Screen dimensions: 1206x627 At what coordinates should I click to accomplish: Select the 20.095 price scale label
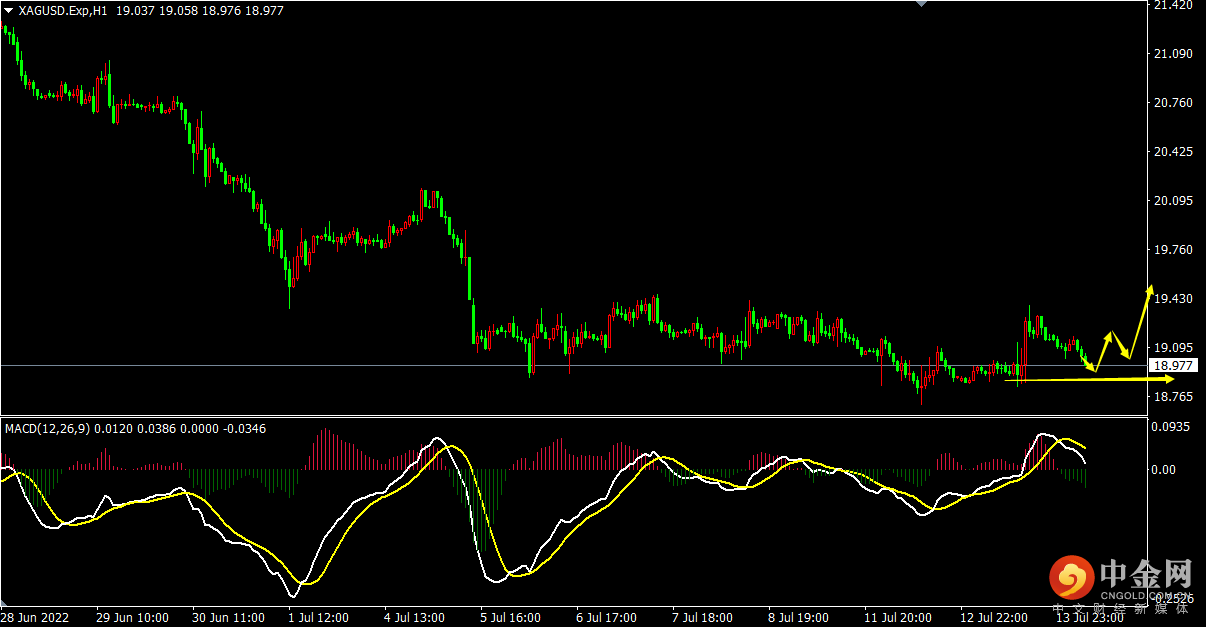(x=1173, y=201)
